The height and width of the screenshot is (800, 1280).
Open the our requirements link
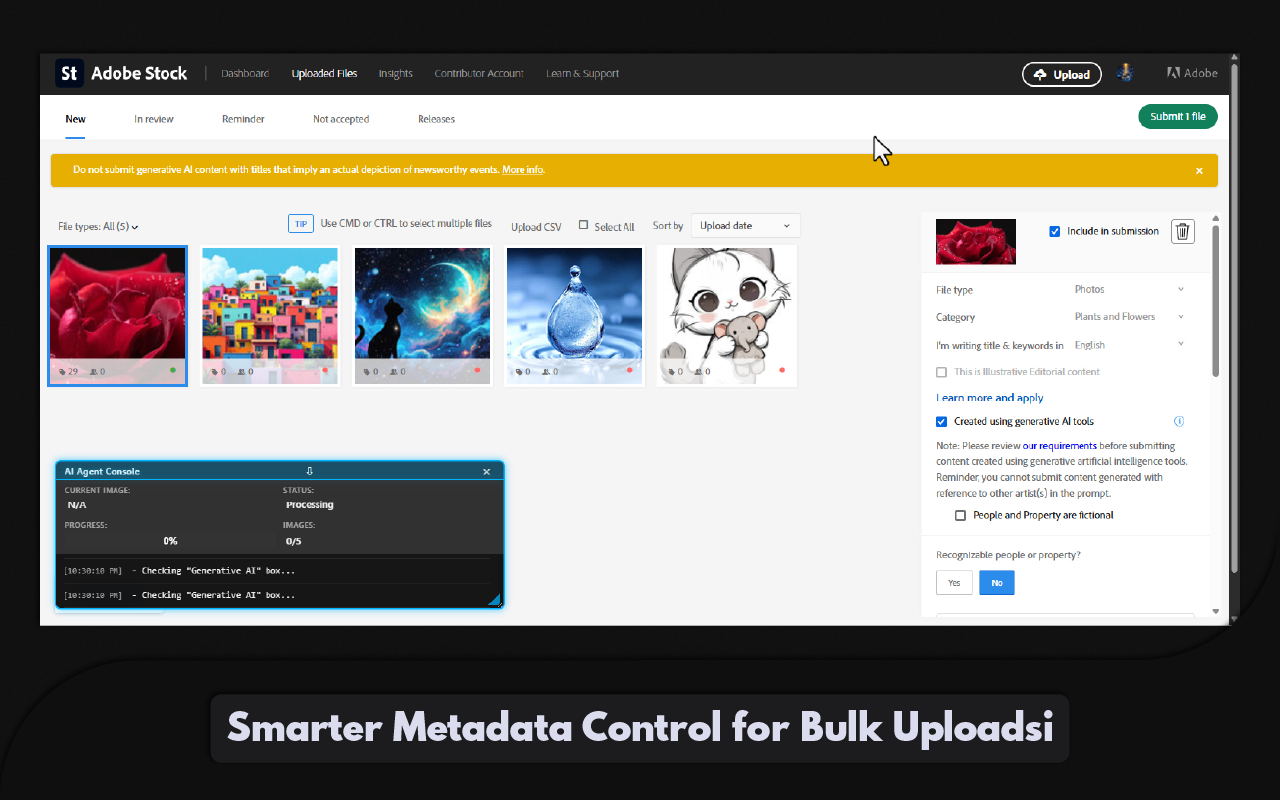point(1060,446)
